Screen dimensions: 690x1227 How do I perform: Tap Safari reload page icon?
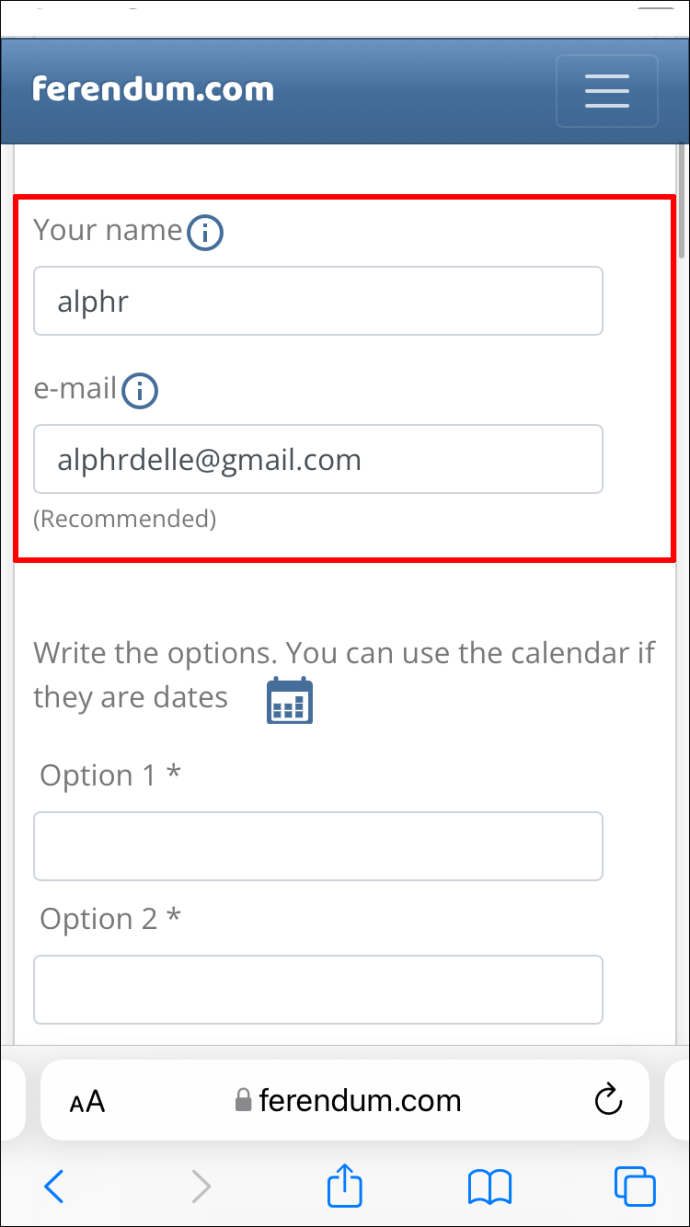click(608, 1101)
